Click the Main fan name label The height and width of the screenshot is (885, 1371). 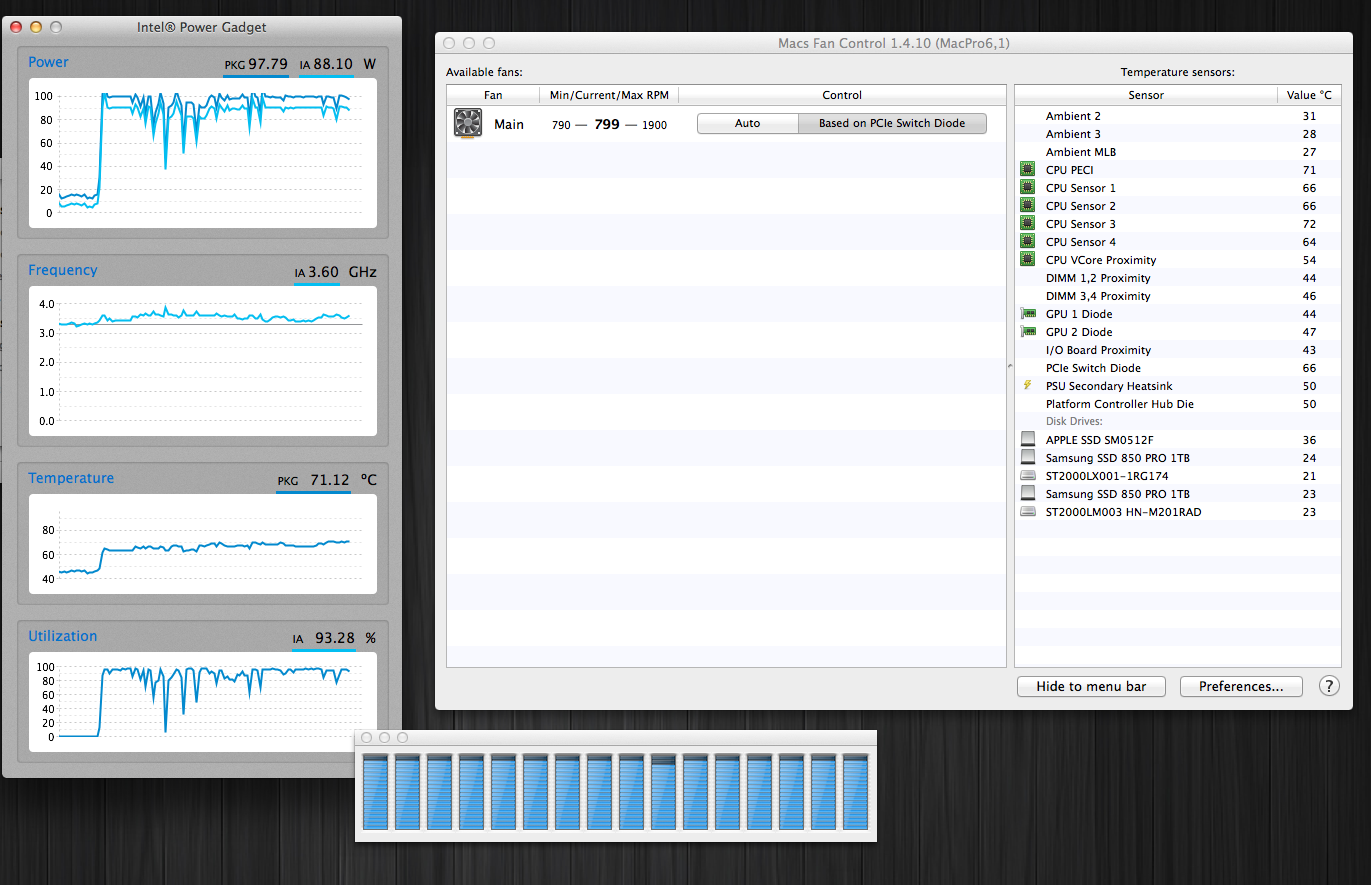pos(509,124)
